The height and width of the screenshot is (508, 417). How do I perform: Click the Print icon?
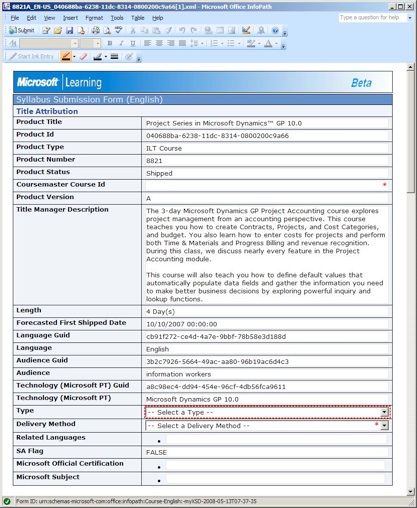click(96, 31)
